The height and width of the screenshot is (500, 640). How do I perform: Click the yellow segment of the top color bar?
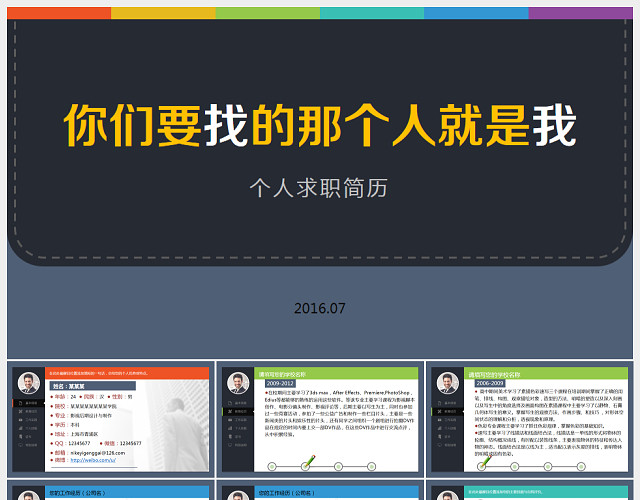(x=163, y=13)
